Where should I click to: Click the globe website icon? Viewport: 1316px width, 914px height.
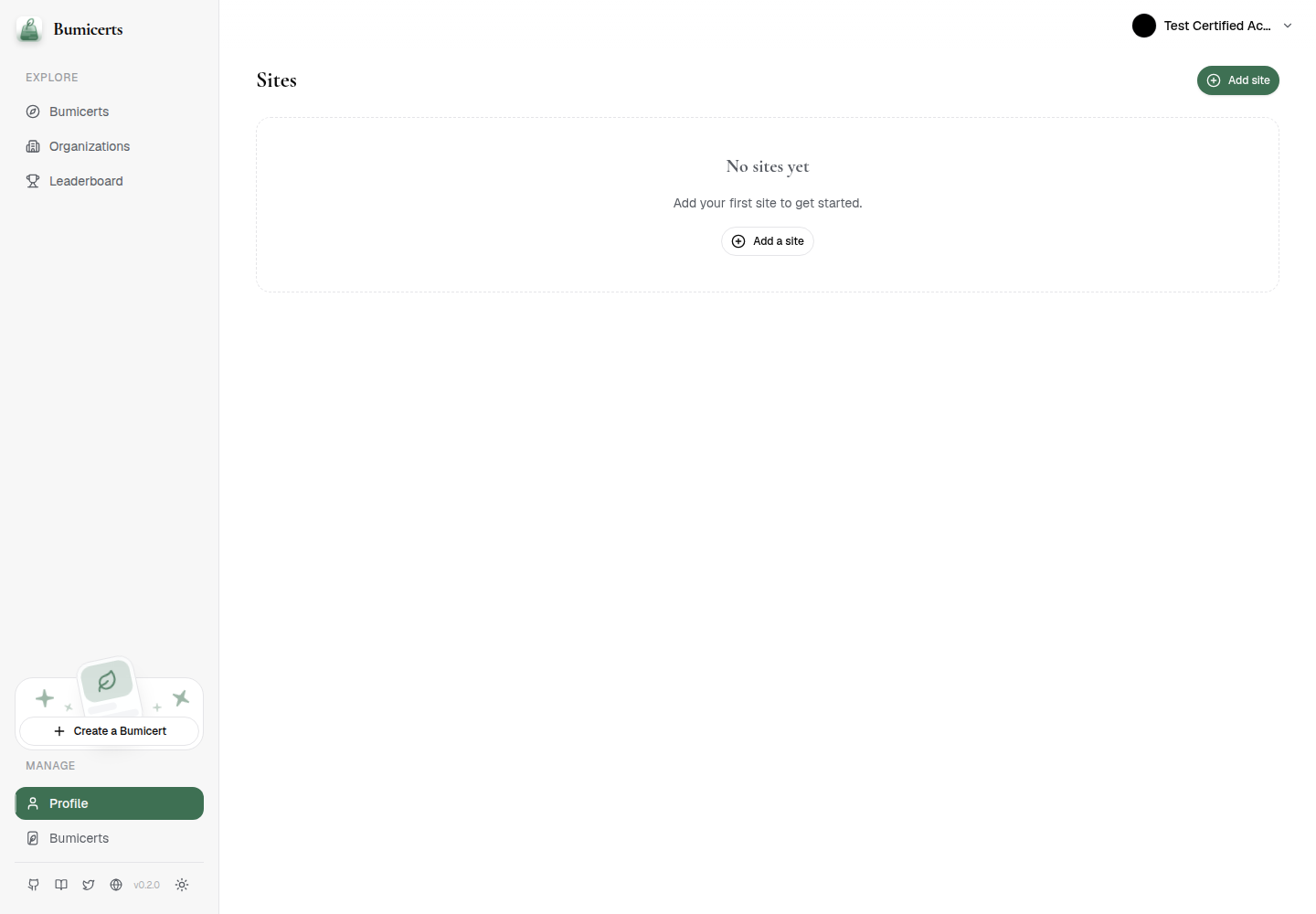click(116, 885)
